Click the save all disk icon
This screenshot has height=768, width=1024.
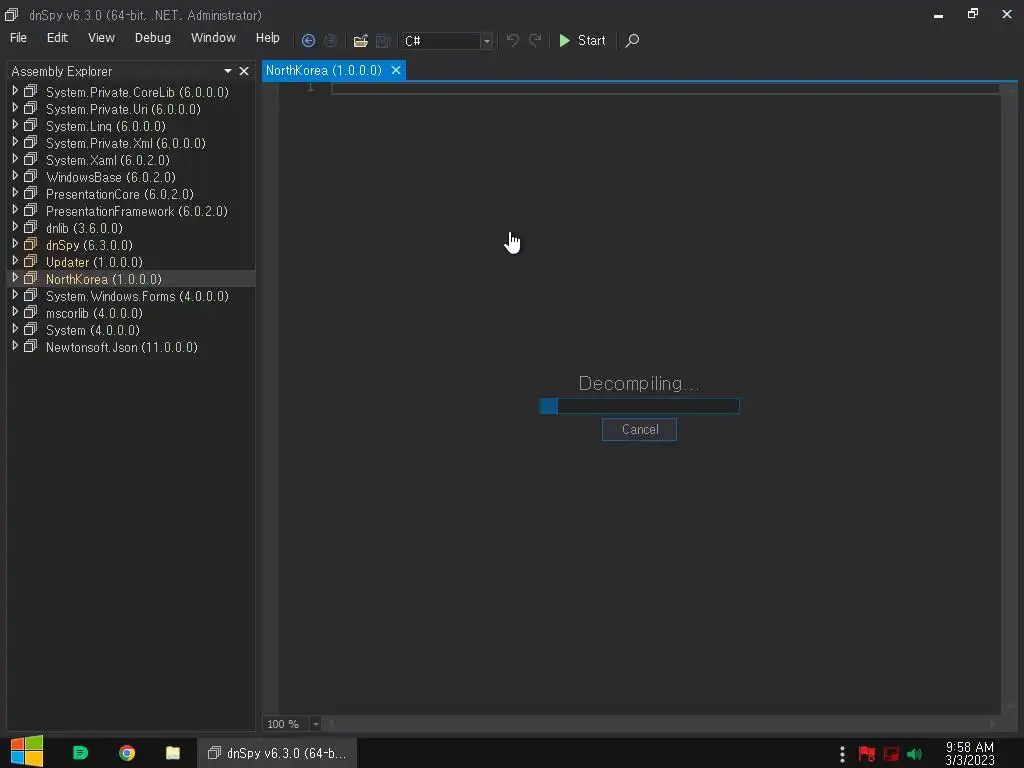pos(383,41)
